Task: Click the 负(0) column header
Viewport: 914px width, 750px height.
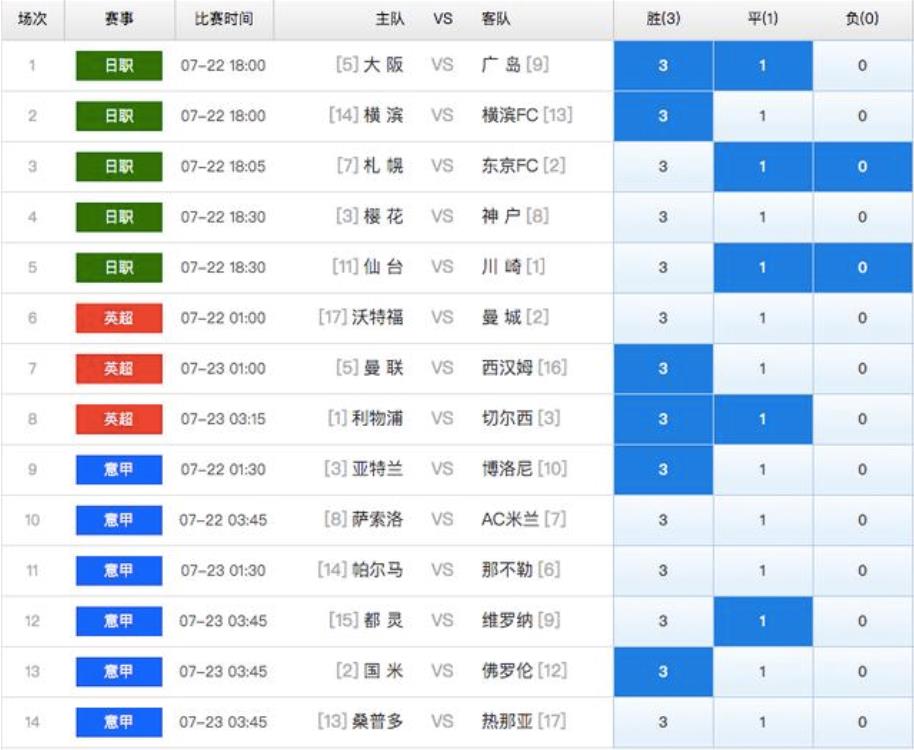Action: (863, 19)
